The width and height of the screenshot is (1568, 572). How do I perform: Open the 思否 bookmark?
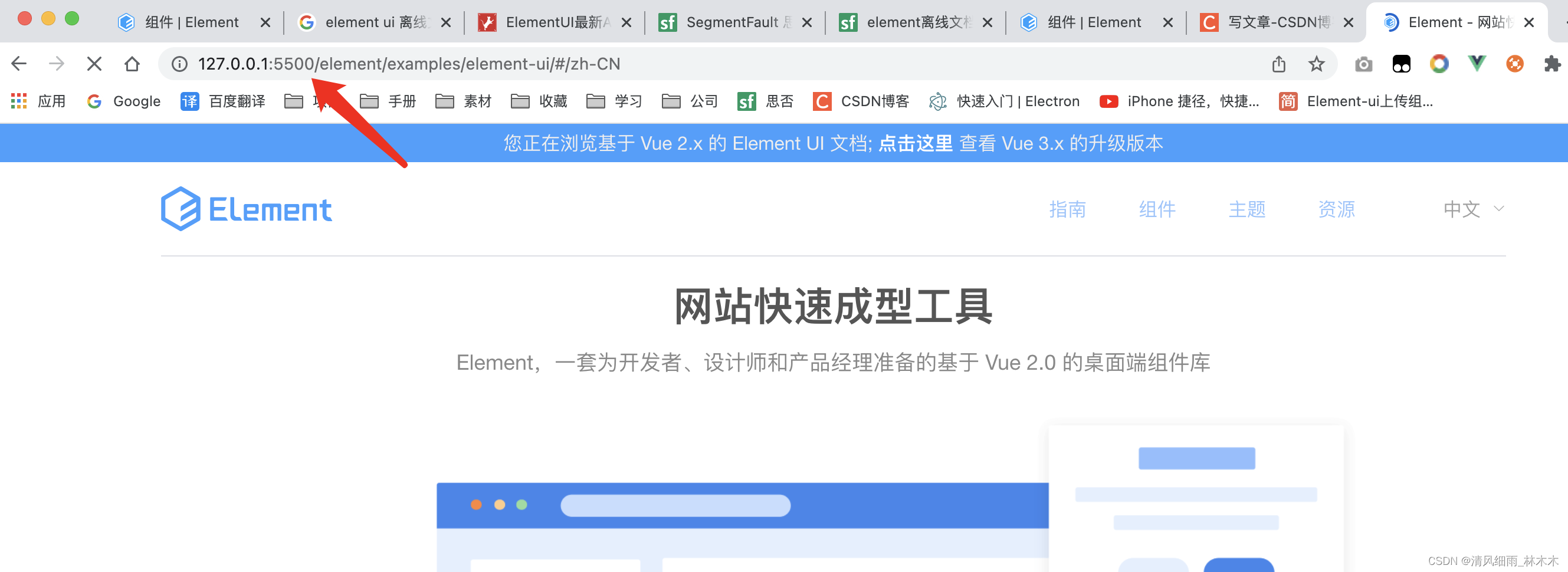(x=765, y=101)
